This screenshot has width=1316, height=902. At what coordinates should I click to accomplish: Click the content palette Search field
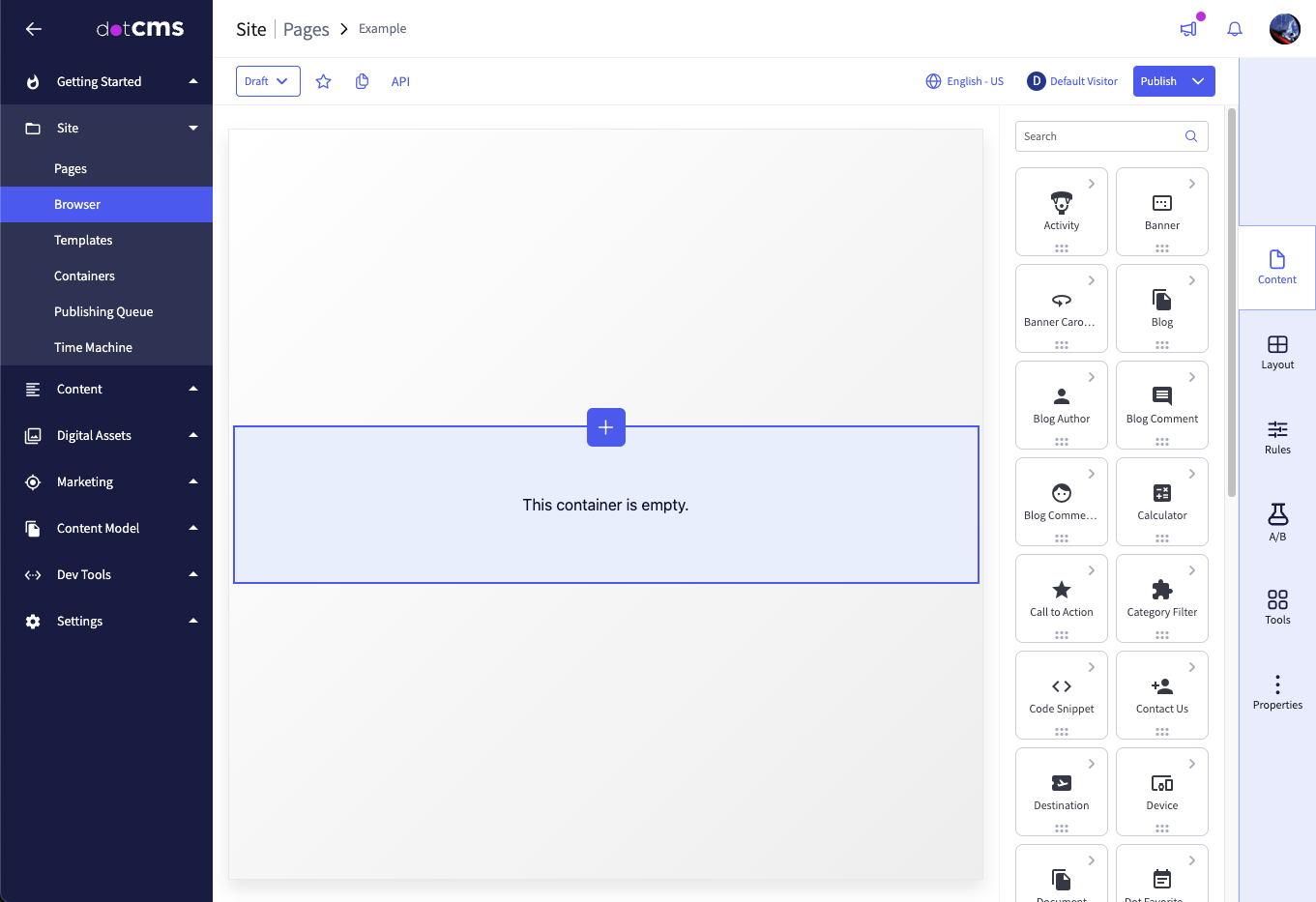point(1100,136)
